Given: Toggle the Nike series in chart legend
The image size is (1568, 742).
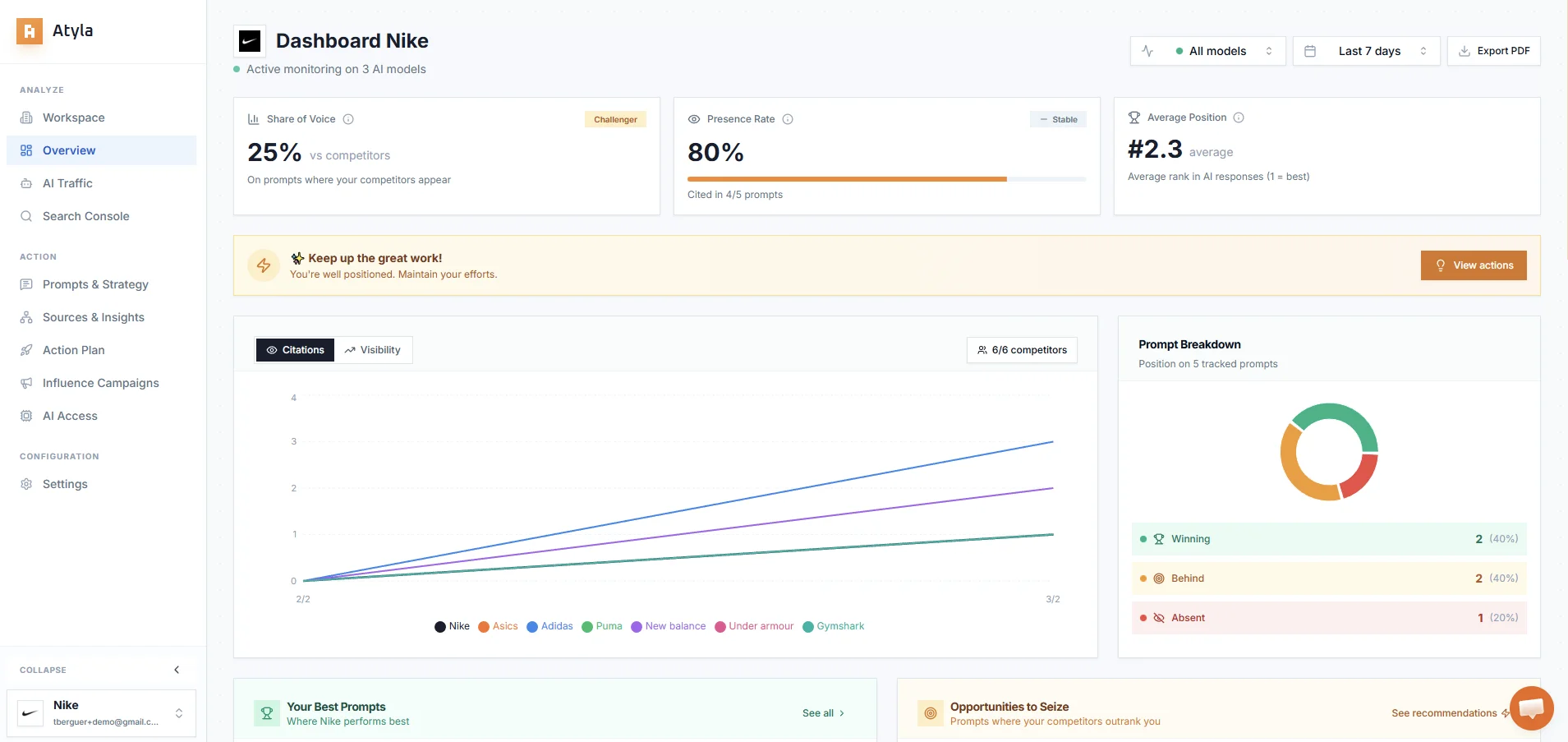Looking at the screenshot, I should click(x=452, y=626).
